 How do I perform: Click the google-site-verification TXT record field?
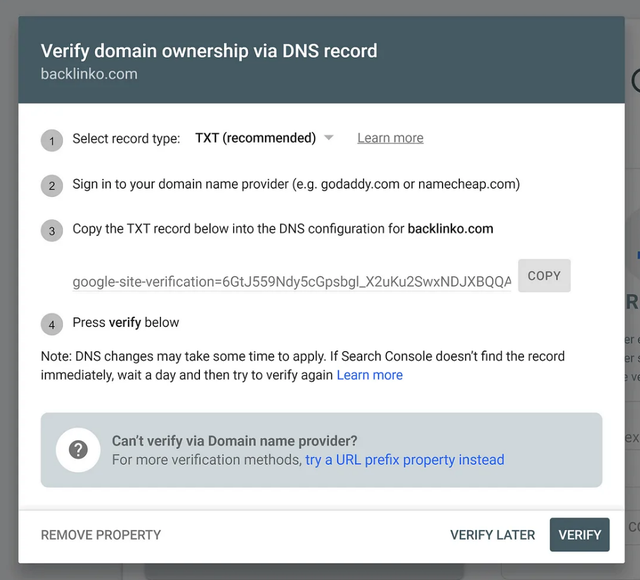click(x=291, y=282)
